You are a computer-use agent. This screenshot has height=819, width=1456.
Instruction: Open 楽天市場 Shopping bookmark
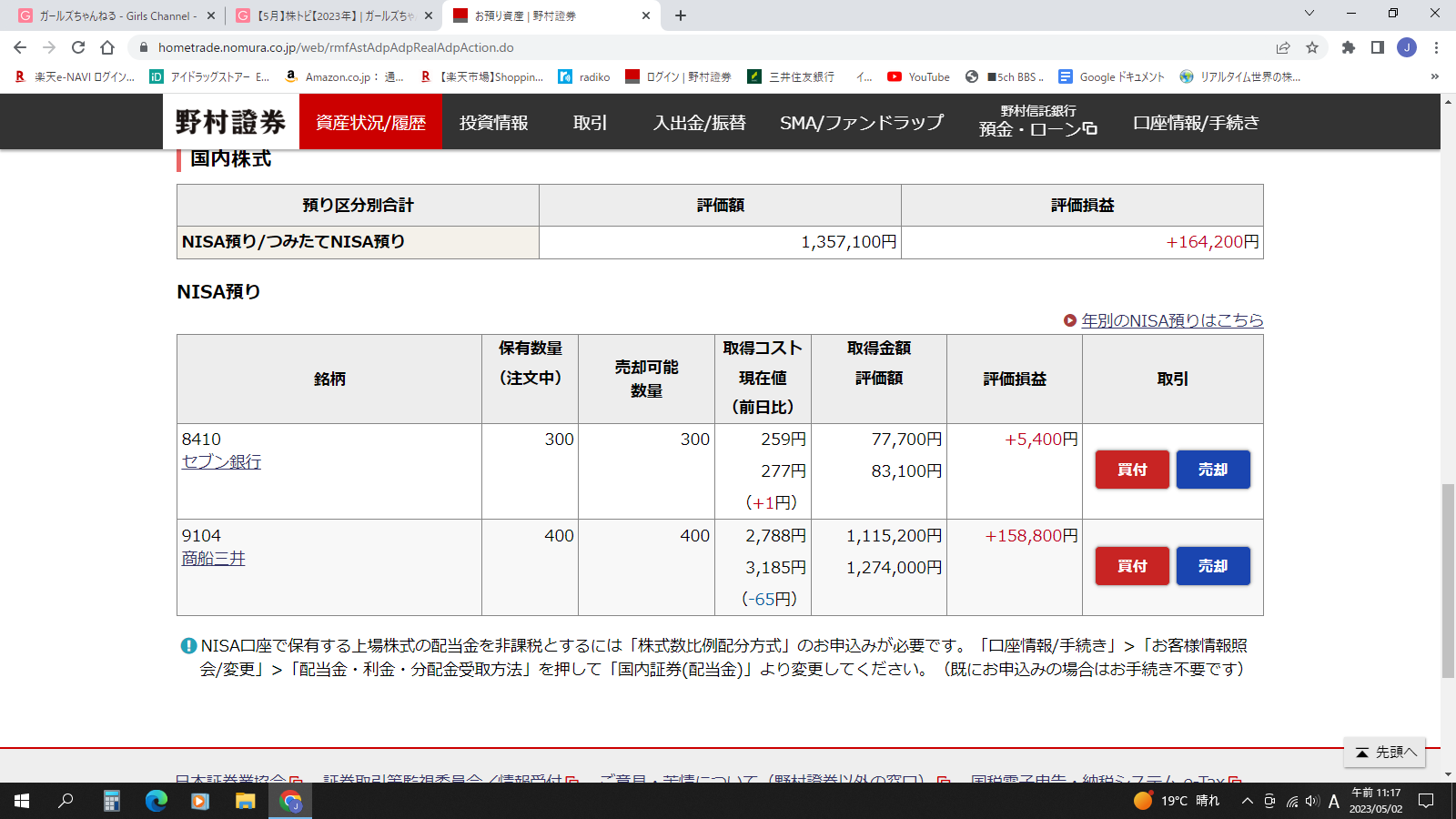coord(481,76)
